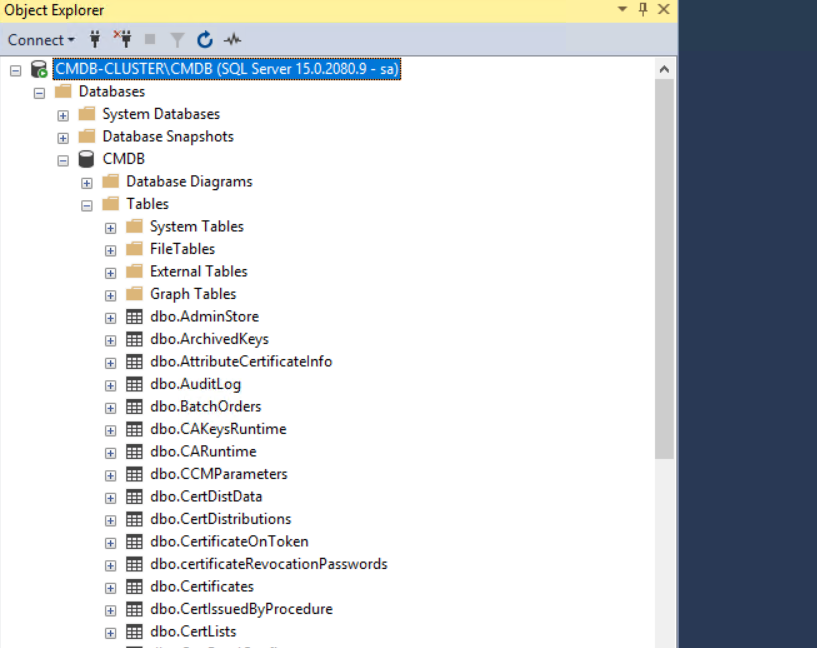Screen dimensions: 817x648
Task: Click the dbo.BatchOrders table icon
Action: (134, 406)
